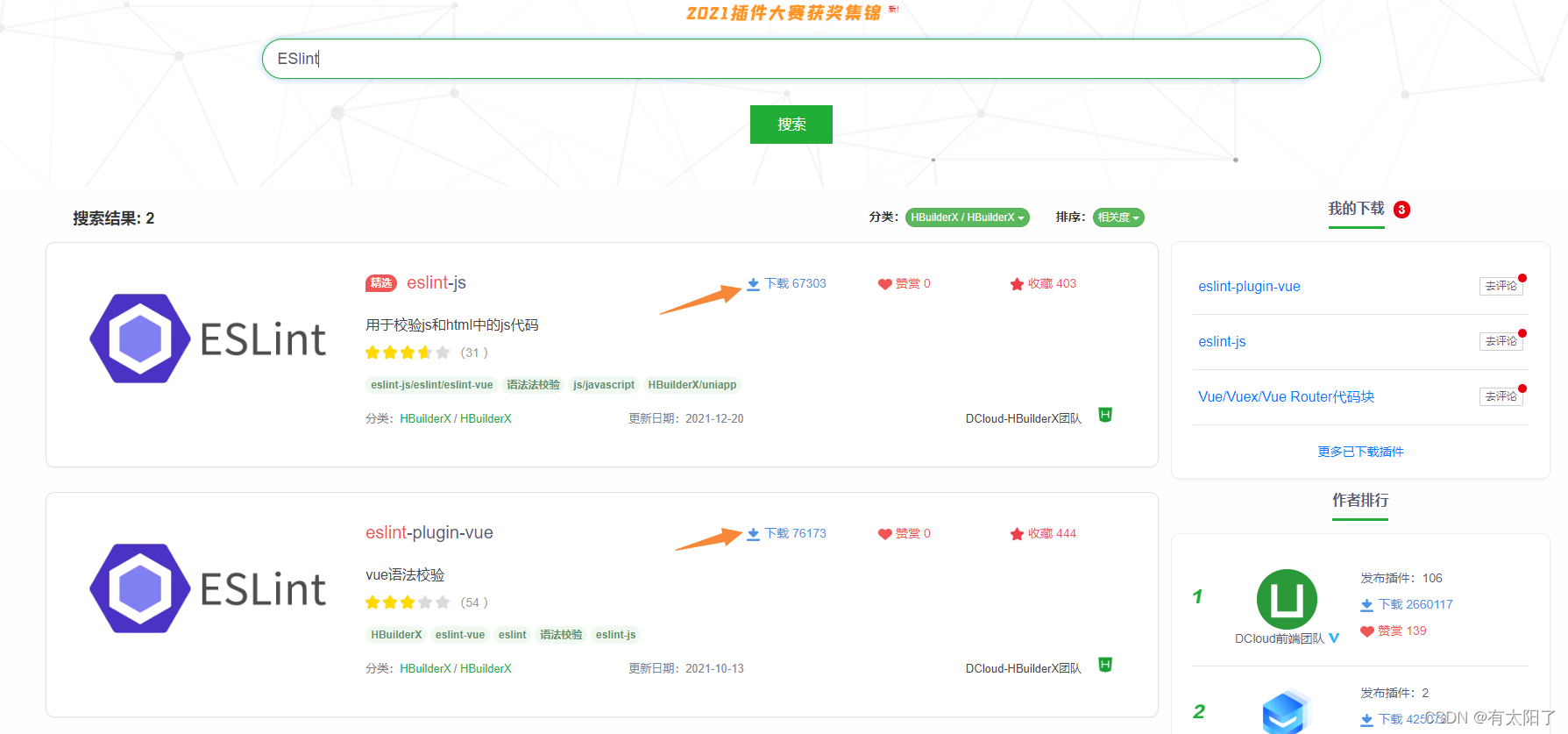The height and width of the screenshot is (734, 1568).
Task: Open the DCloud前端团队 author name
Action: click(x=1279, y=638)
